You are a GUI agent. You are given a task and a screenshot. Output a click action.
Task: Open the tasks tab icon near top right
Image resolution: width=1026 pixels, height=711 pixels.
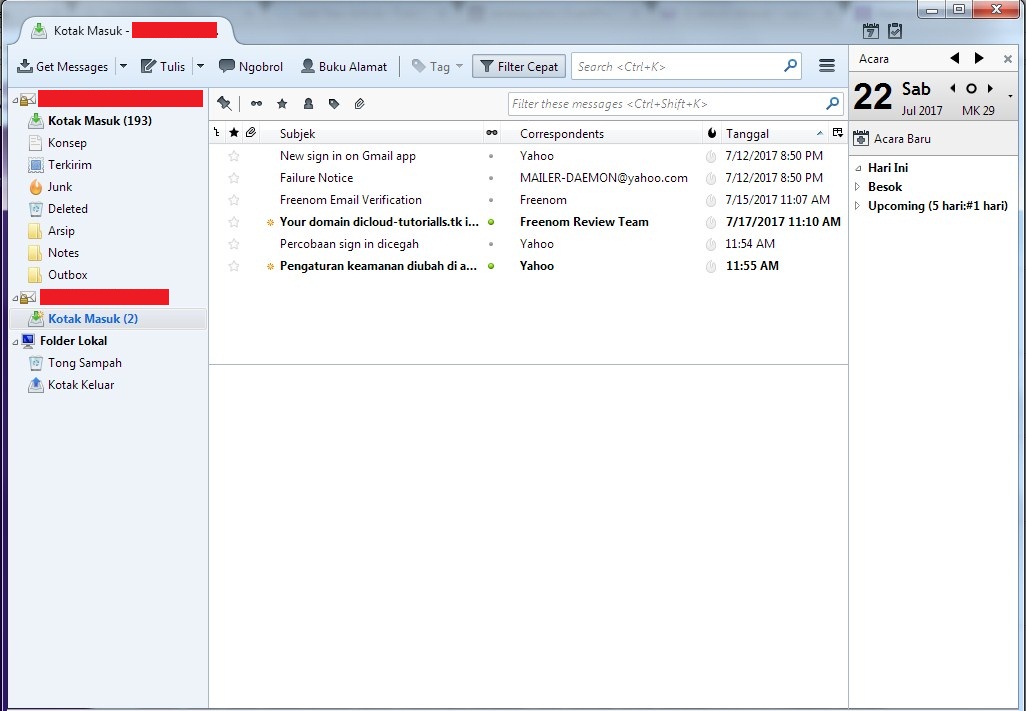895,31
